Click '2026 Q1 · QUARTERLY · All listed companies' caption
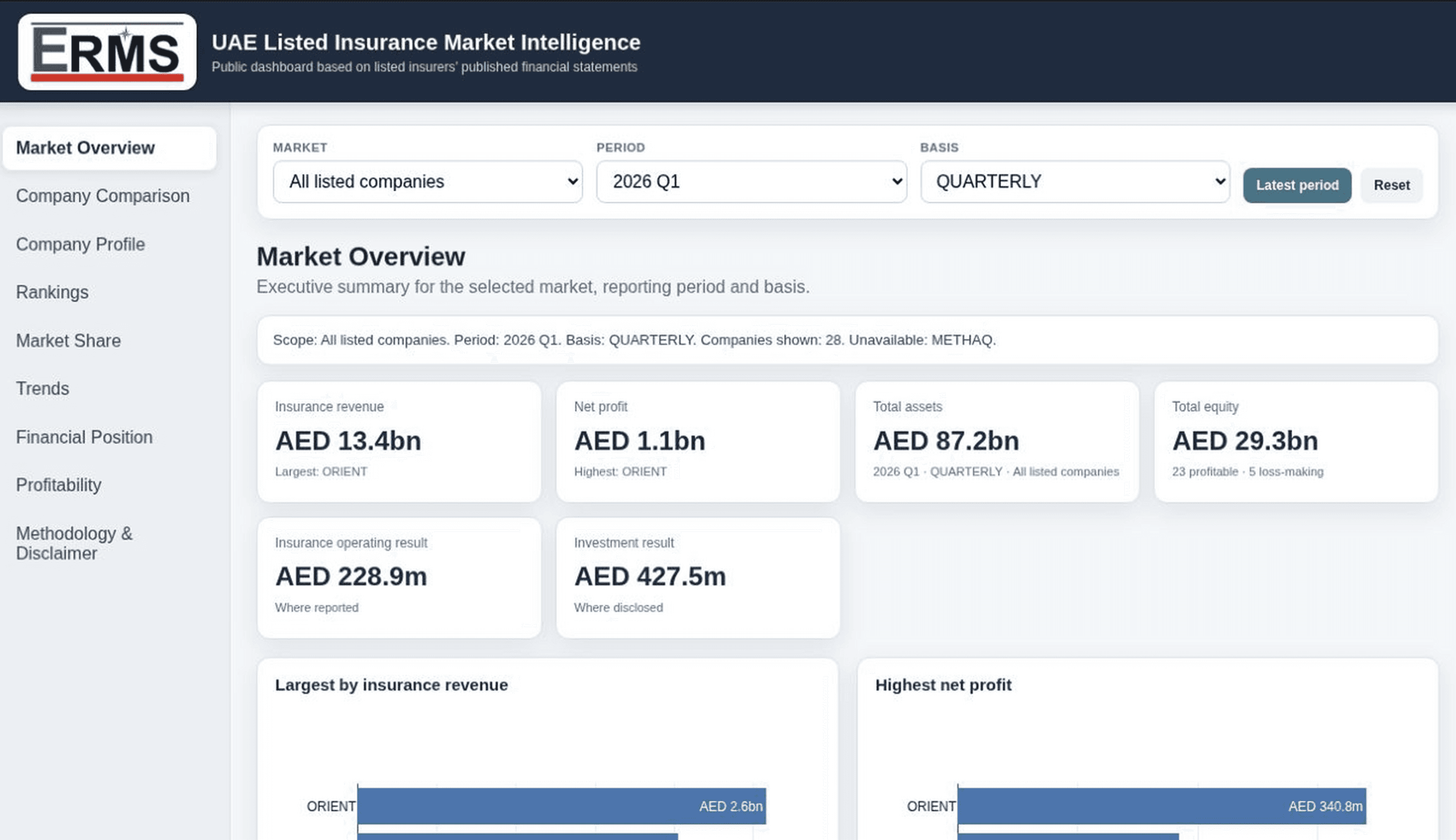1456x840 pixels. [996, 471]
